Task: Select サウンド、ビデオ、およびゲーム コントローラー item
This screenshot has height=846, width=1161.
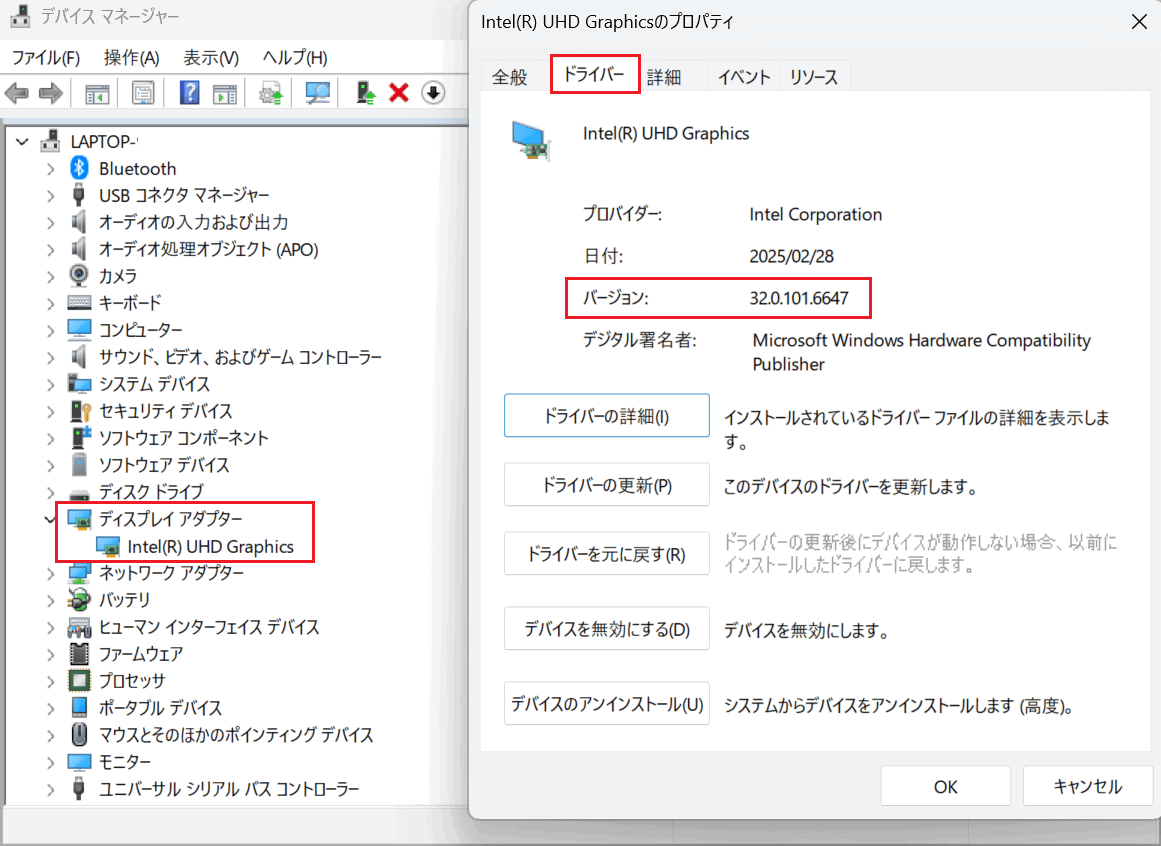Action: click(240, 357)
